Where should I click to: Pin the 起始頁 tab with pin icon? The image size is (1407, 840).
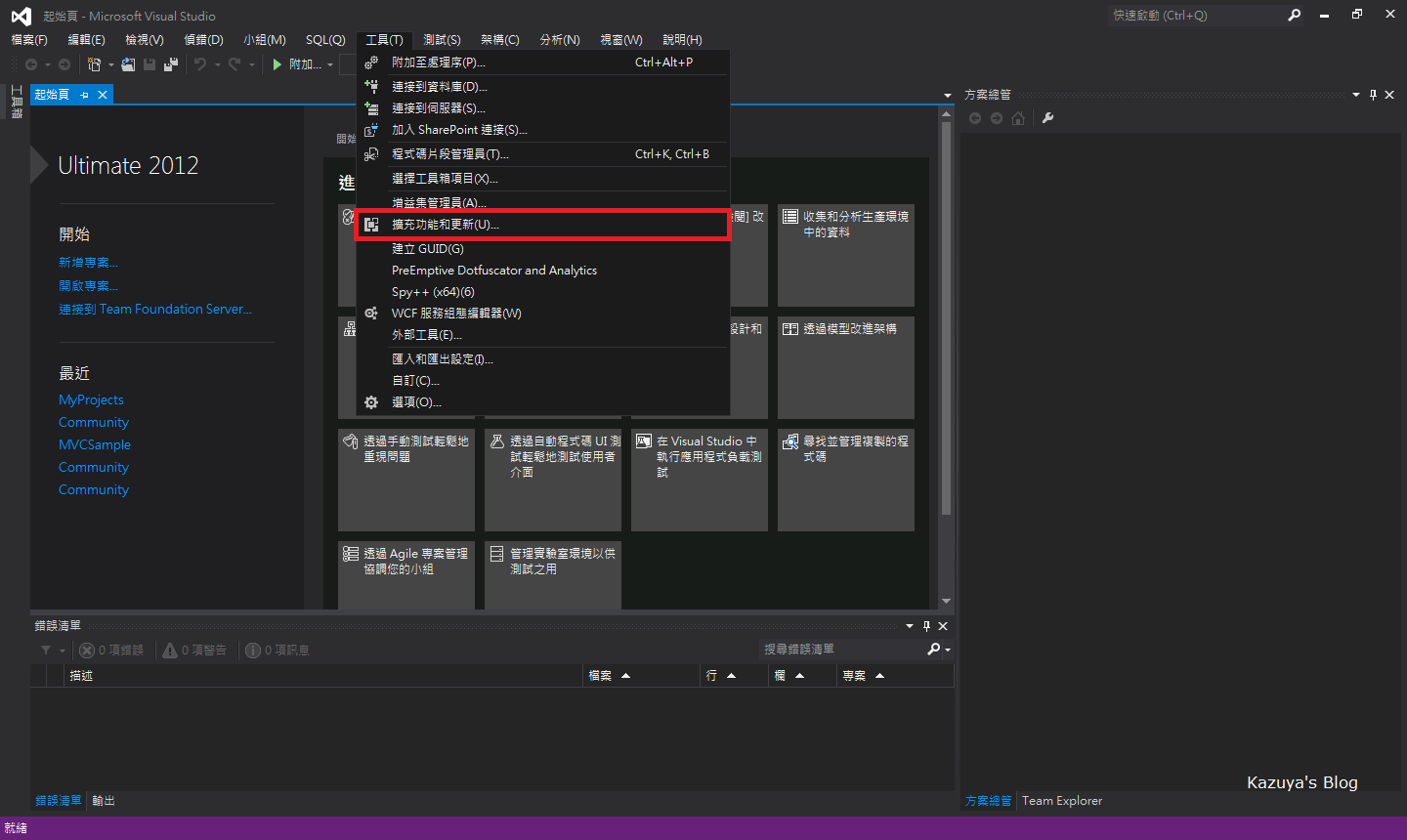tap(84, 95)
